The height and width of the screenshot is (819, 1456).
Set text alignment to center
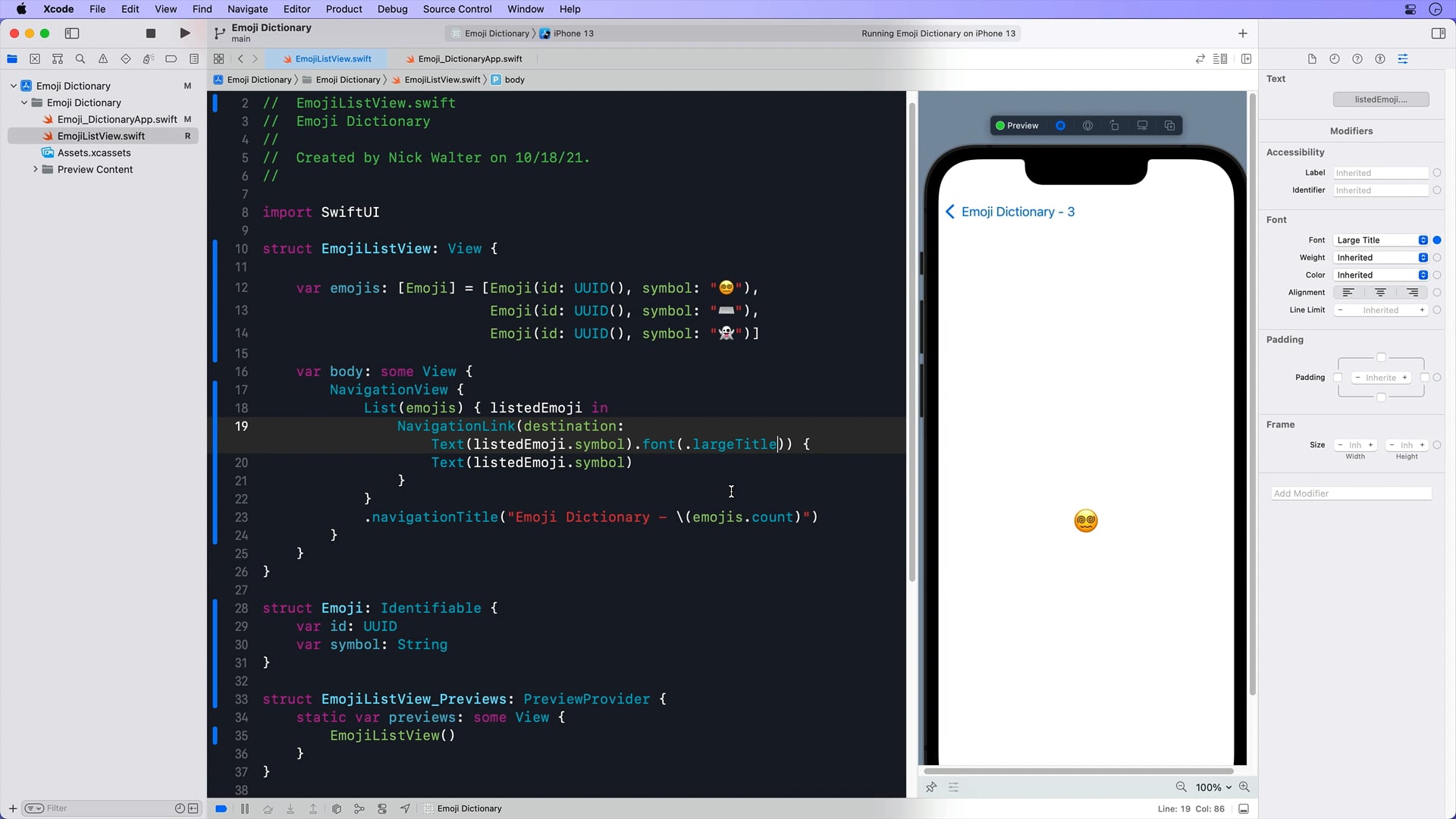click(1380, 293)
